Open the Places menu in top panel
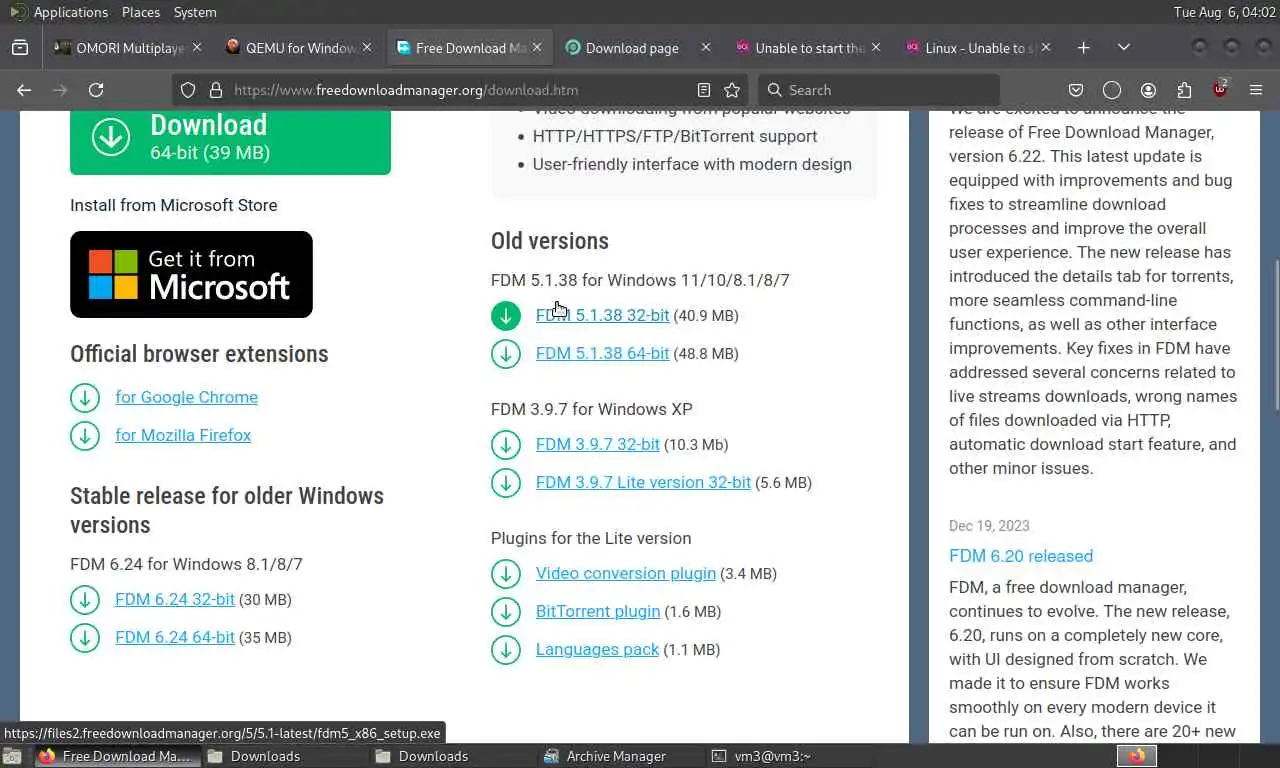The image size is (1280, 768). (x=141, y=12)
